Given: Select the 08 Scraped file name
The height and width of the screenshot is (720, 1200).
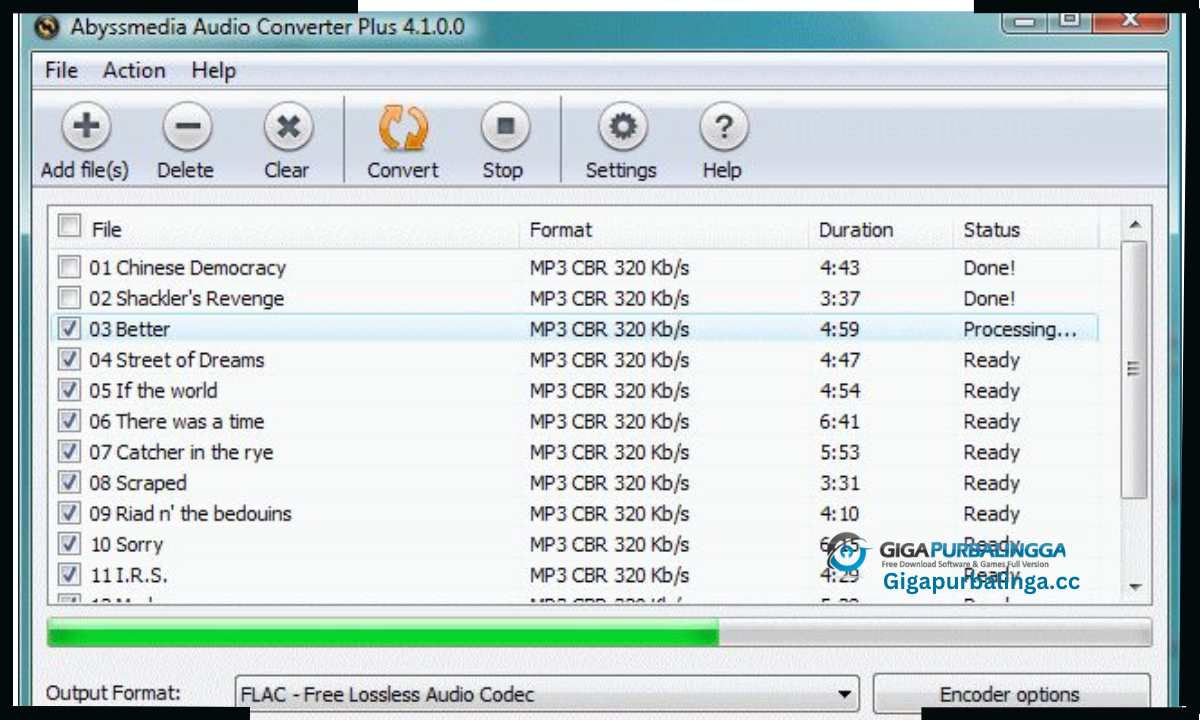Looking at the screenshot, I should click(x=137, y=483).
